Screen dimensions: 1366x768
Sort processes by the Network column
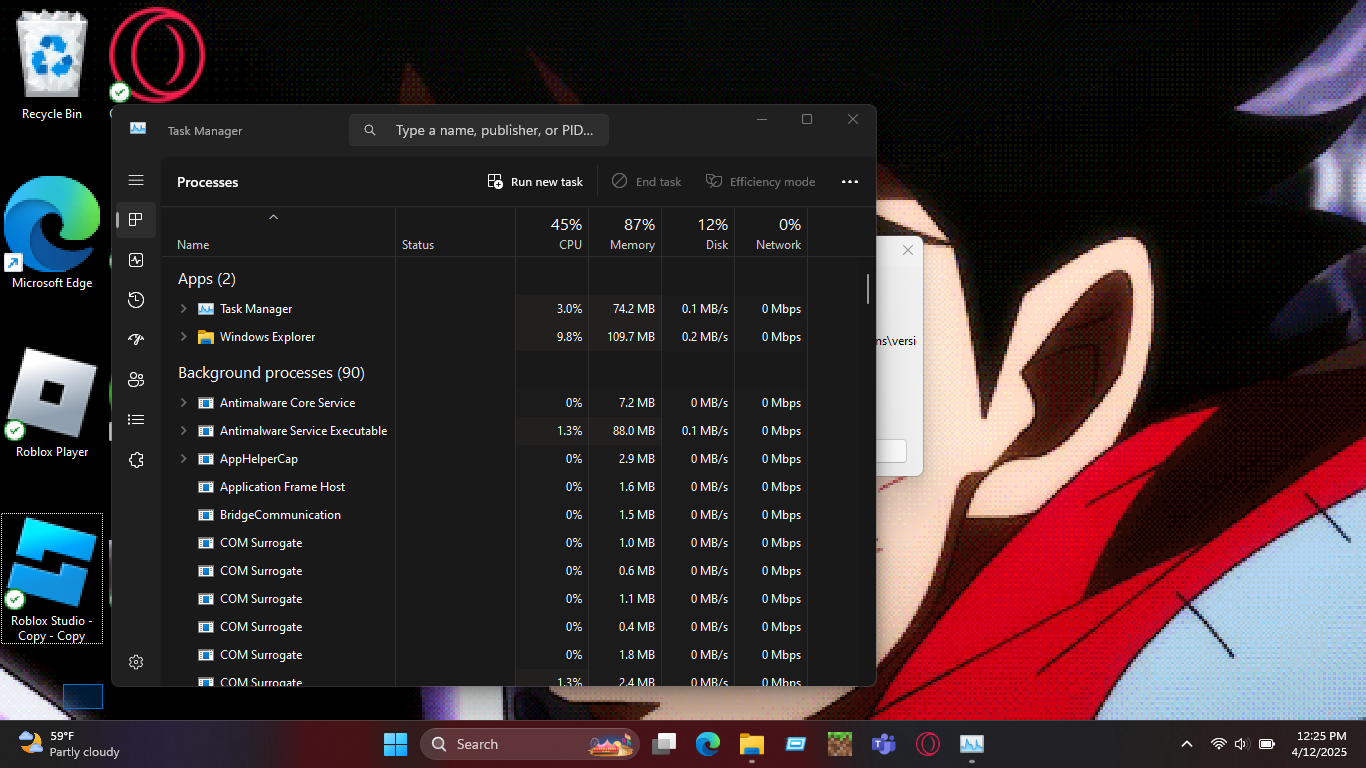click(x=771, y=232)
